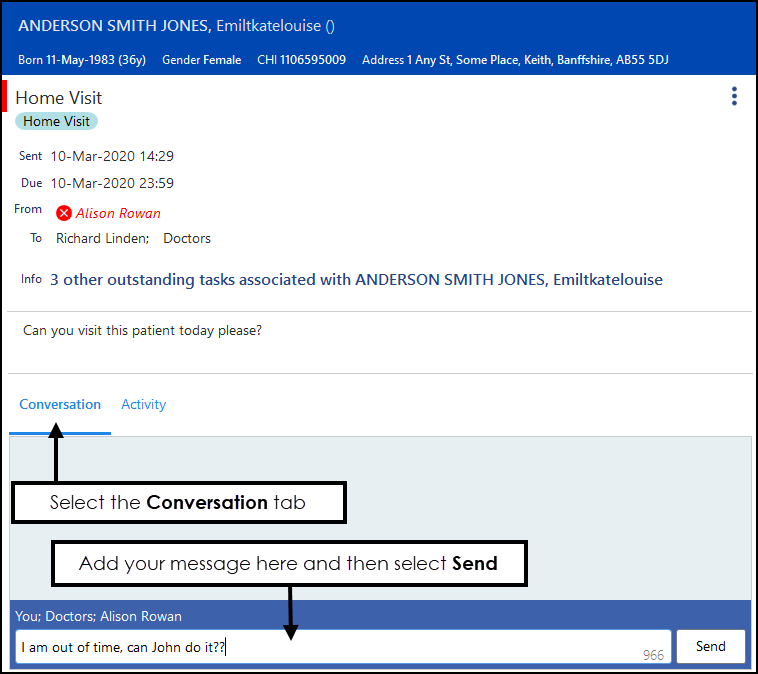Viewport: 758px width, 674px height.
Task: Select recipient Richard Linden
Action: 102,239
